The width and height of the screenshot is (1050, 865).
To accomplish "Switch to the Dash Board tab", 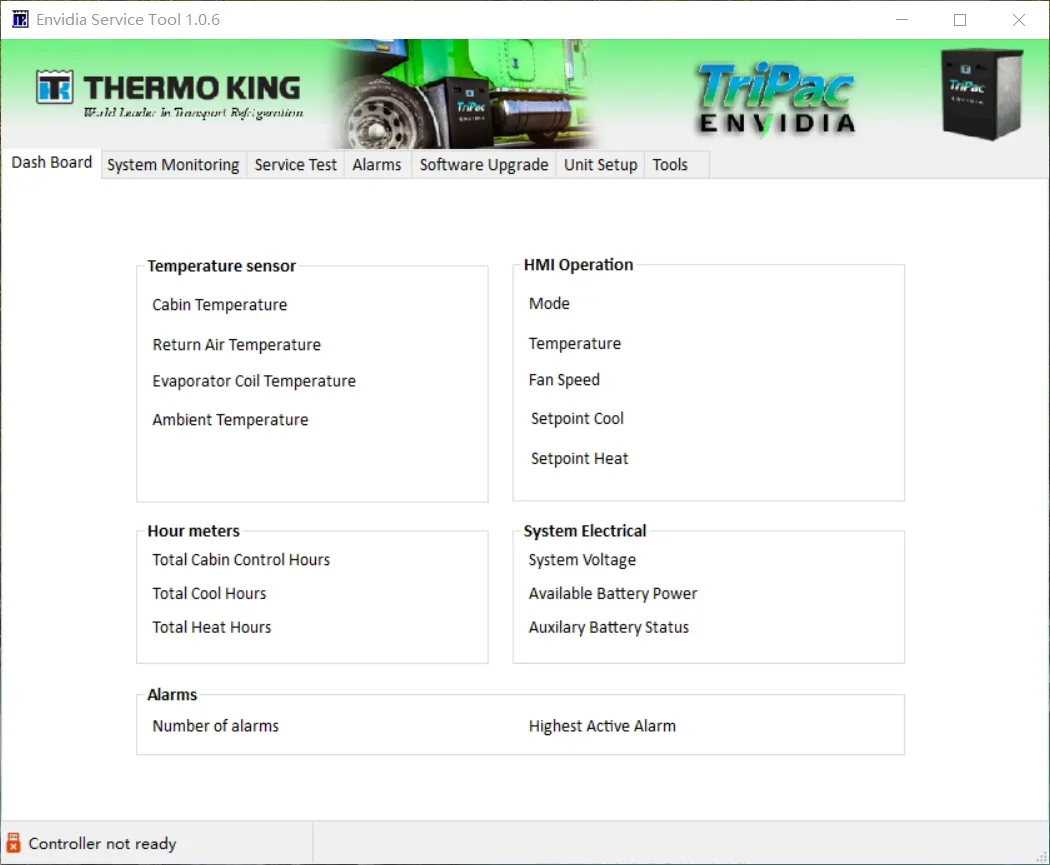I will 52,163.
